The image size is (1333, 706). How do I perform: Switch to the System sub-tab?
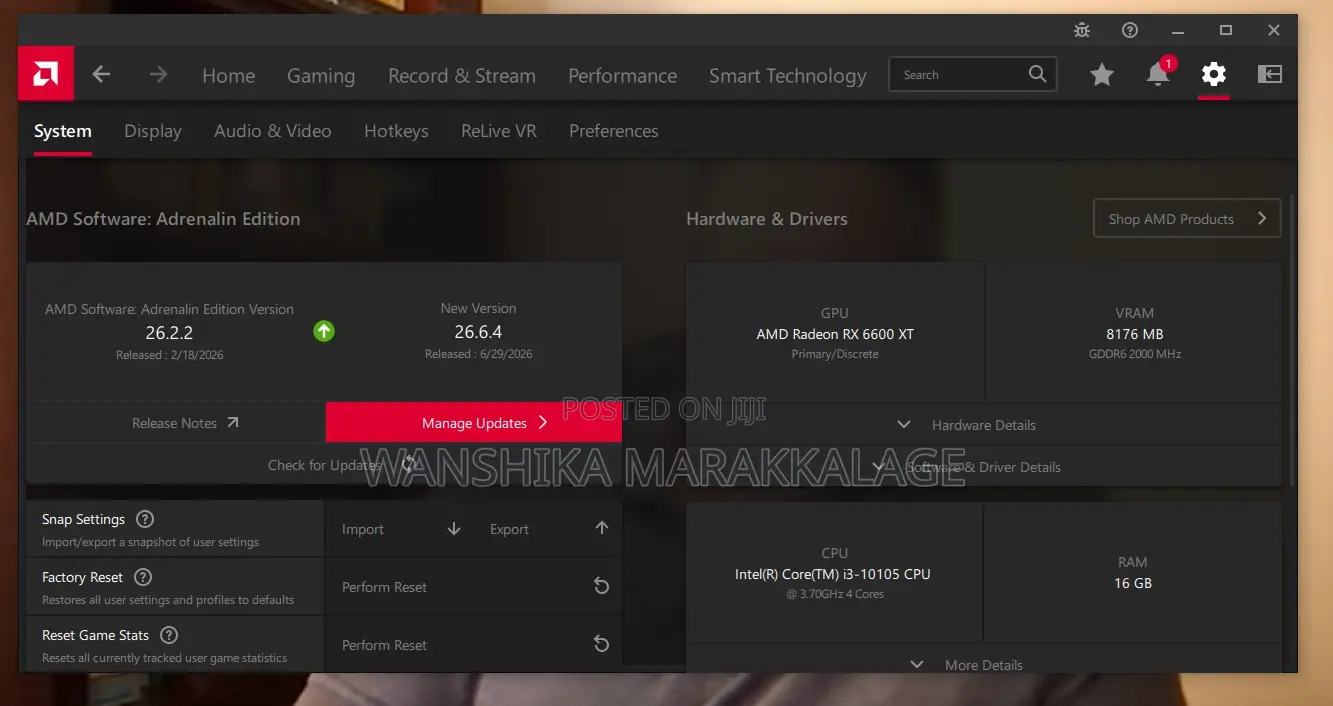[x=63, y=131]
